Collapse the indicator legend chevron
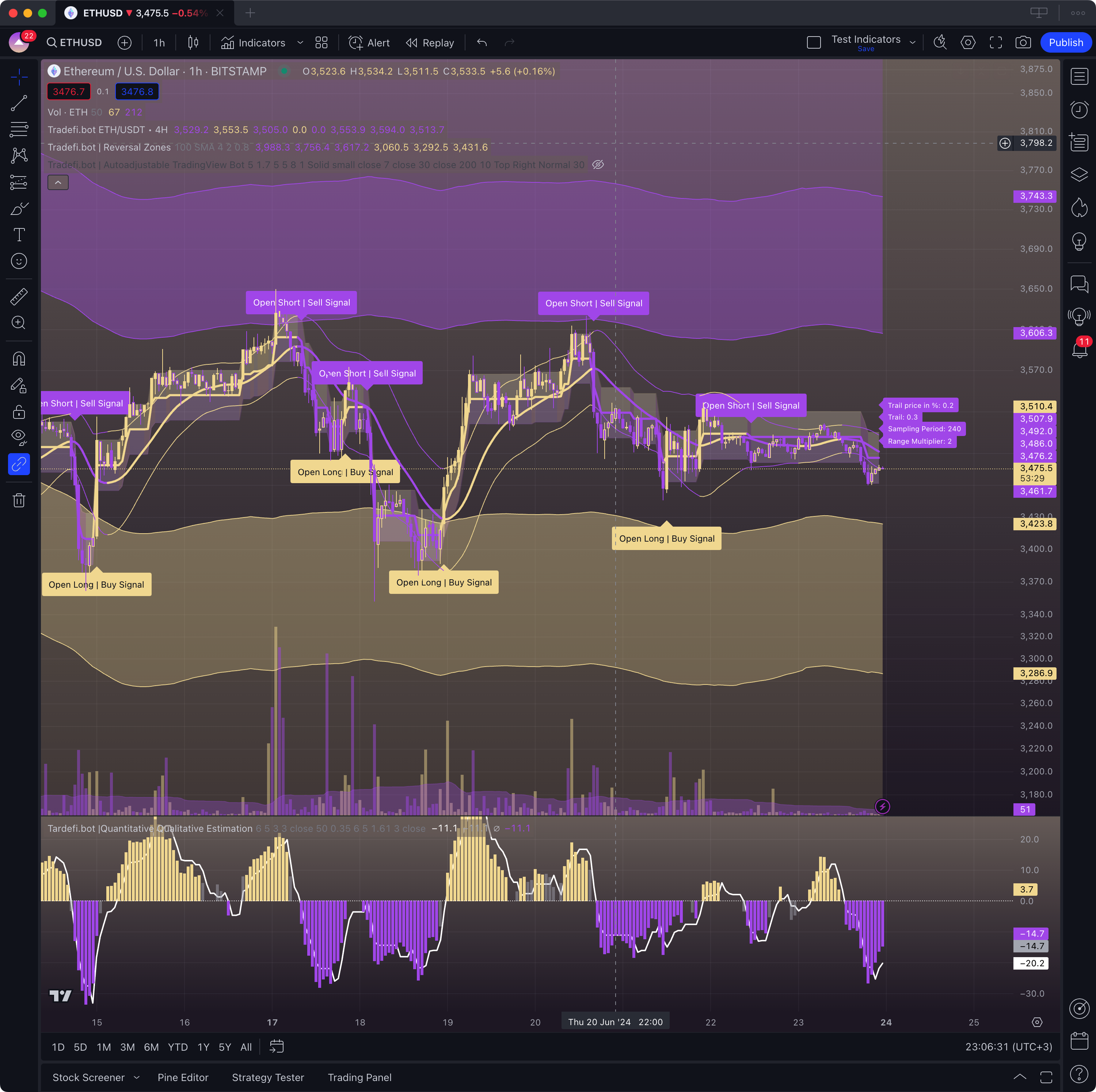1096x1092 pixels. (x=58, y=182)
